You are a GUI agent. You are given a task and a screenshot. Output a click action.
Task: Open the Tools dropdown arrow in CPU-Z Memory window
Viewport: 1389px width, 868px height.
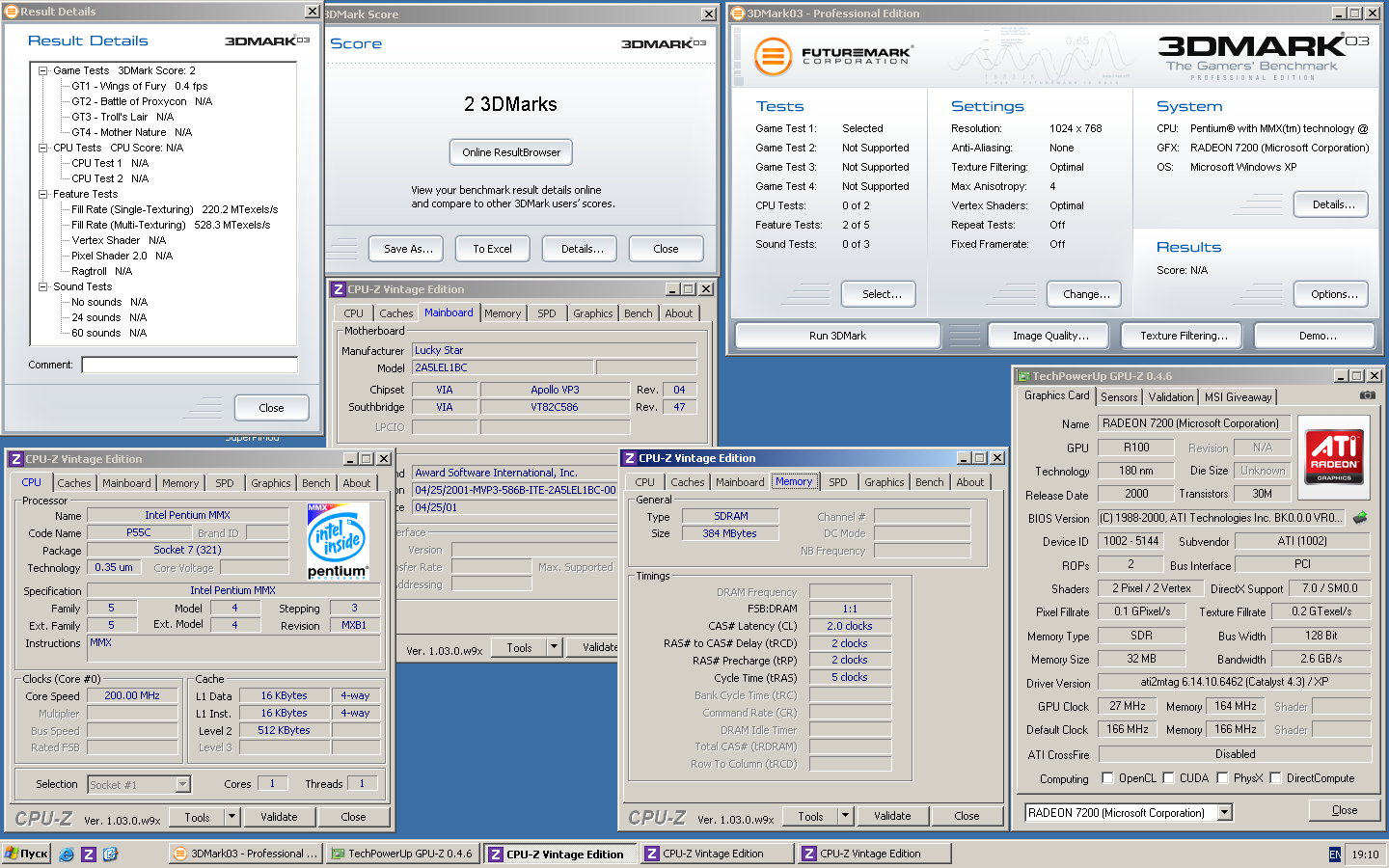point(845,816)
